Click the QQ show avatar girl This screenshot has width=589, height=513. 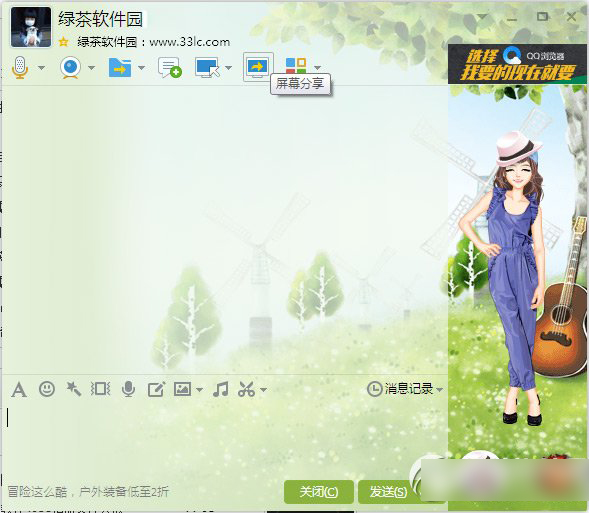click(x=518, y=278)
